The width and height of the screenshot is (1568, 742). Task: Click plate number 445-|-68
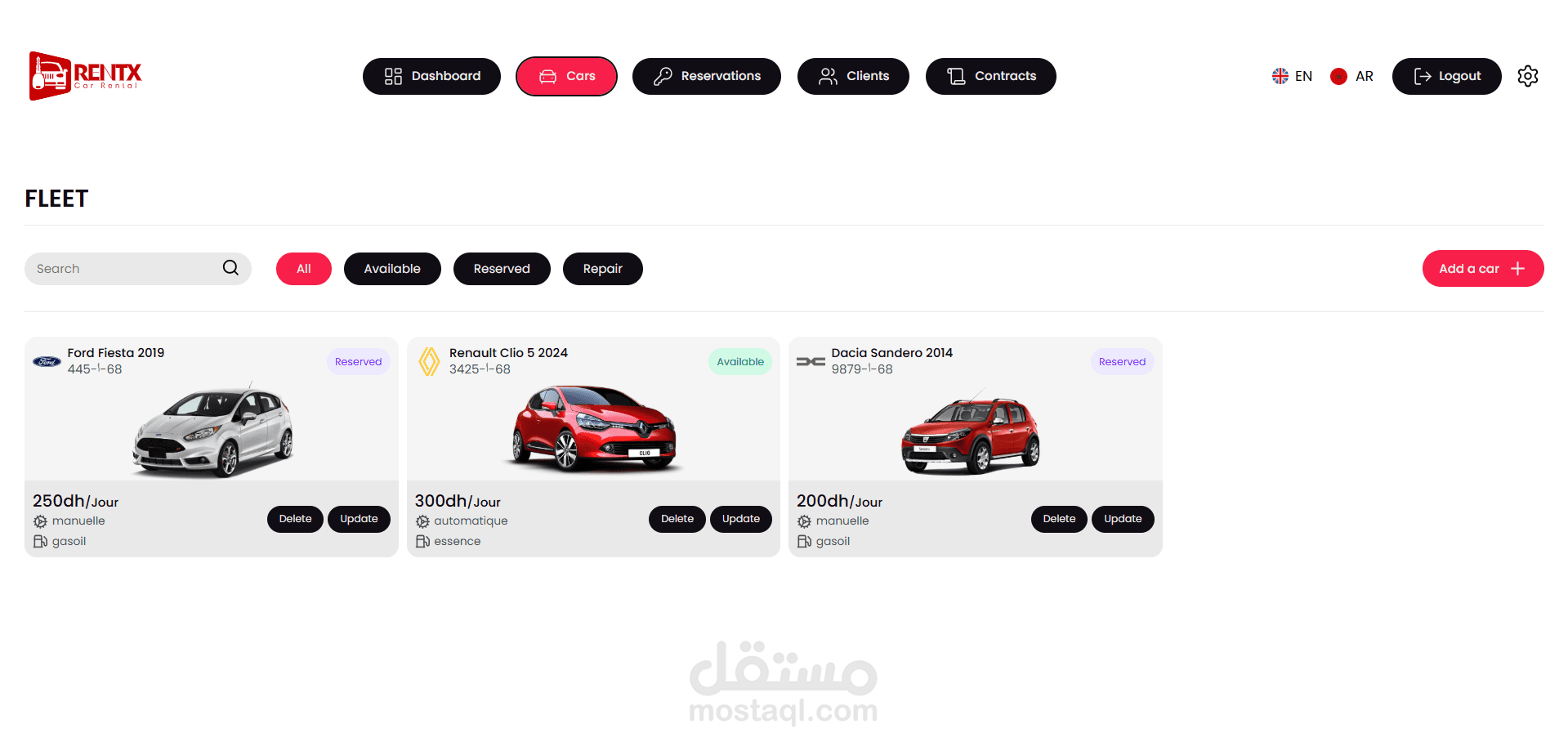pyautogui.click(x=95, y=369)
